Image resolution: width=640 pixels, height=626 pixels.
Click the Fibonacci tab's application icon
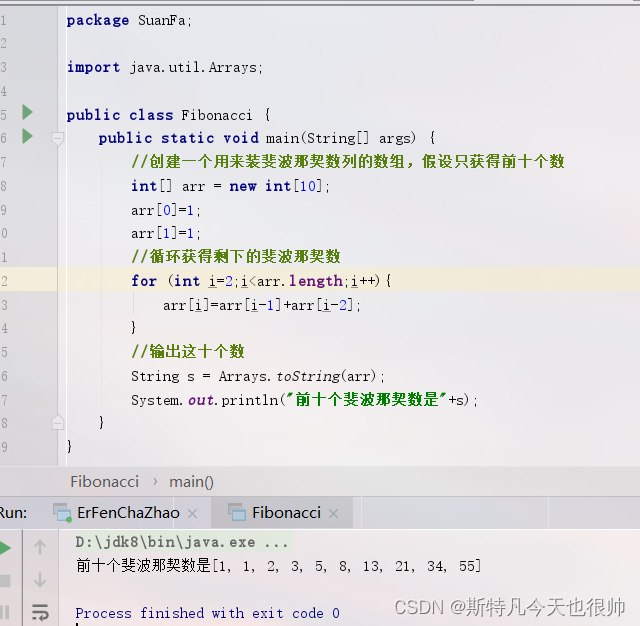click(237, 513)
